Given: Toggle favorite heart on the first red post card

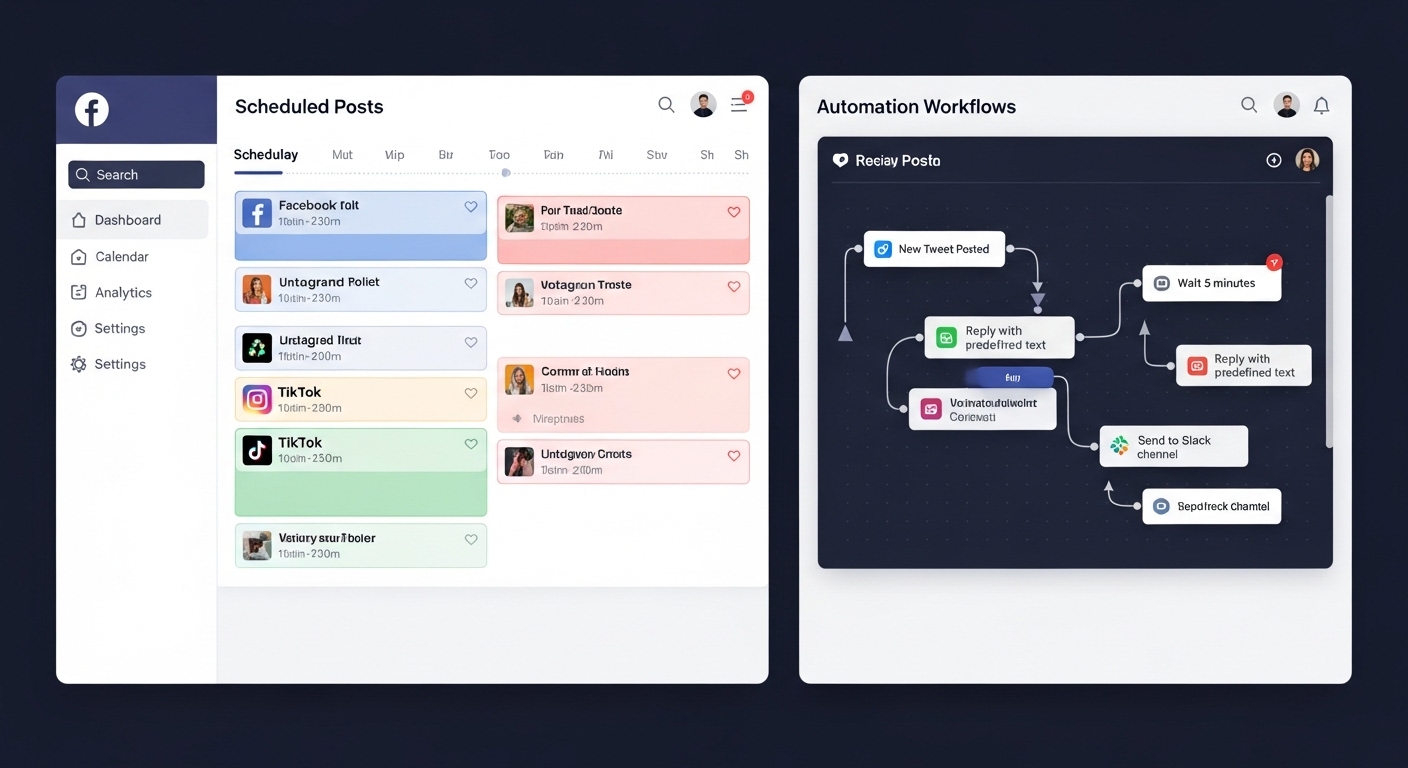Looking at the screenshot, I should [733, 212].
